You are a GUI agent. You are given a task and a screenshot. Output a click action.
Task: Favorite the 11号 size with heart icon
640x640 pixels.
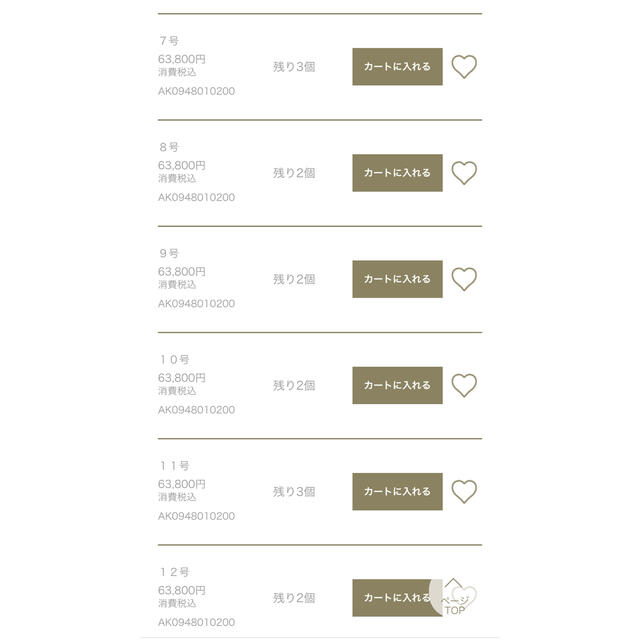[x=464, y=491]
